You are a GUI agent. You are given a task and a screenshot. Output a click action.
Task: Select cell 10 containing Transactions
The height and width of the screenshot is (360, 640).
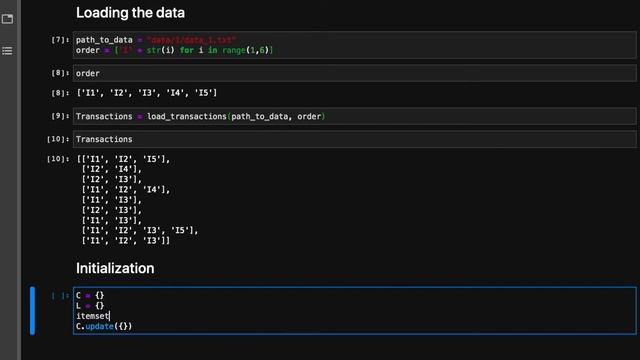[355, 139]
